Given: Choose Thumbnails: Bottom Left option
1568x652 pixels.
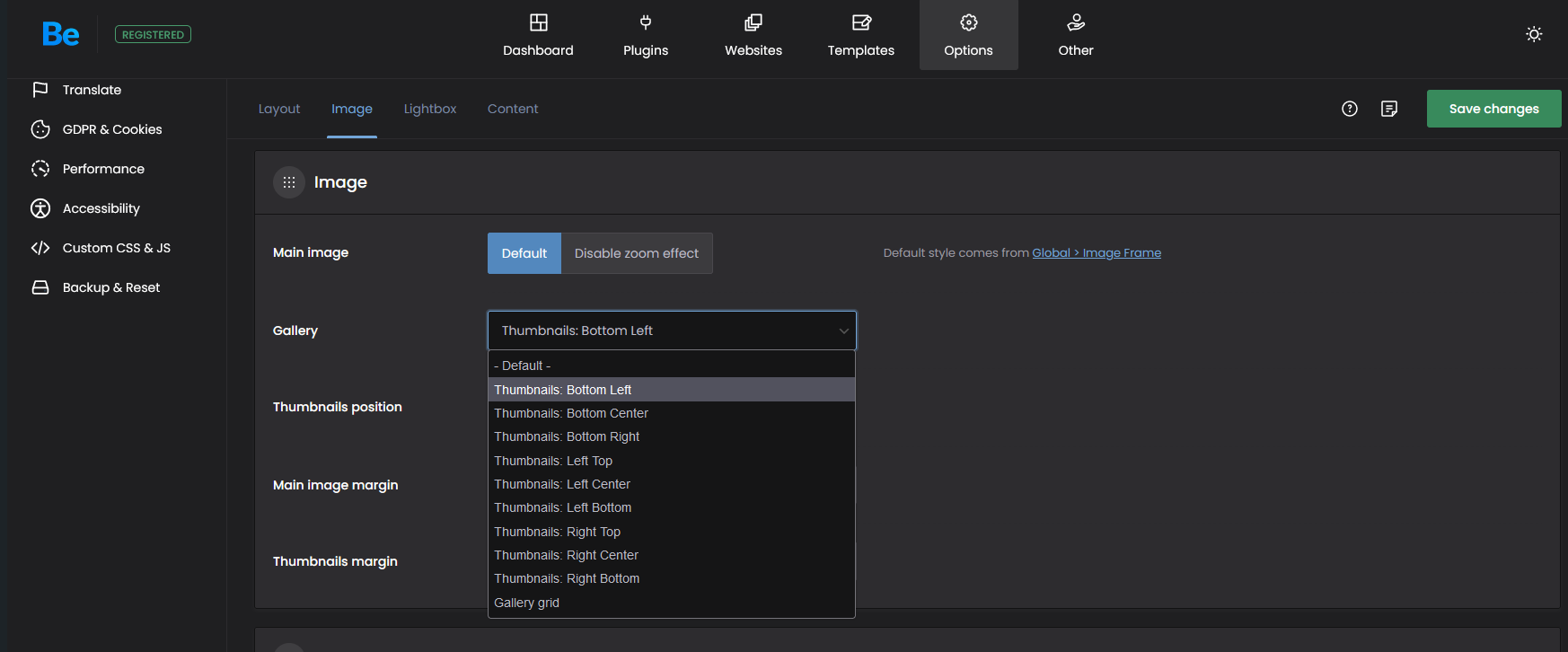Looking at the screenshot, I should 672,390.
